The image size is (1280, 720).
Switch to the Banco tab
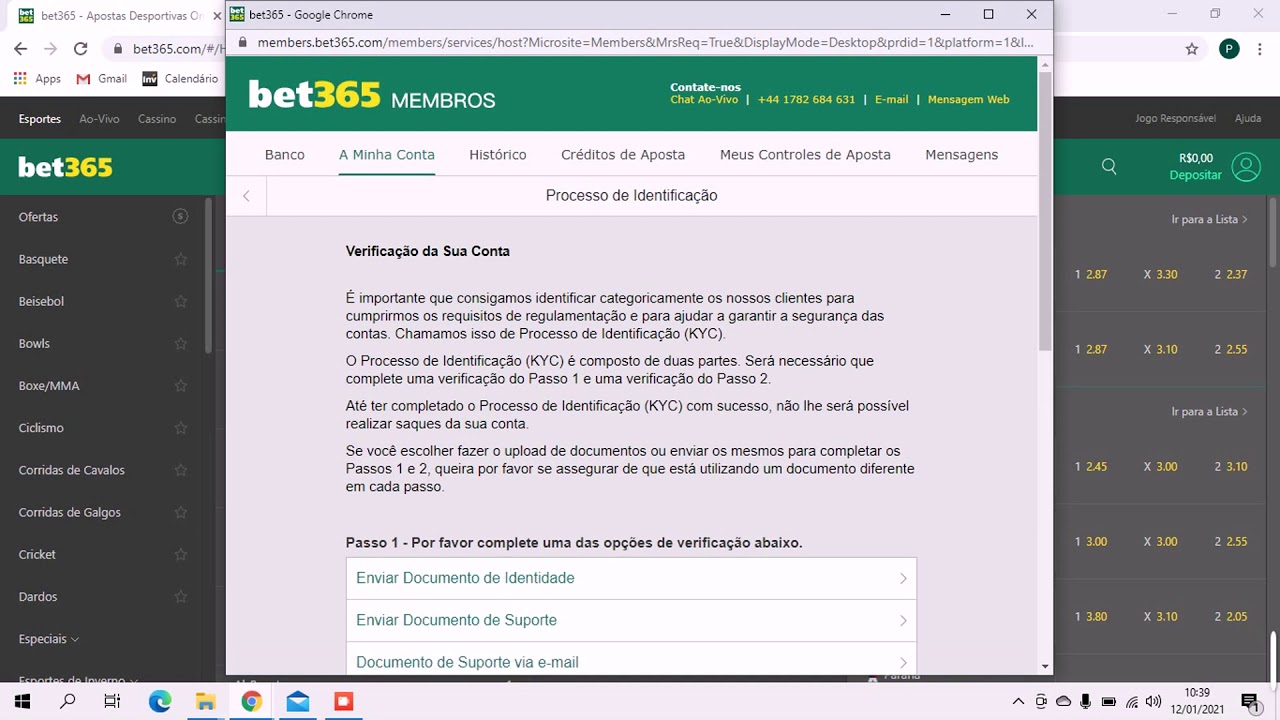pyautogui.click(x=285, y=155)
